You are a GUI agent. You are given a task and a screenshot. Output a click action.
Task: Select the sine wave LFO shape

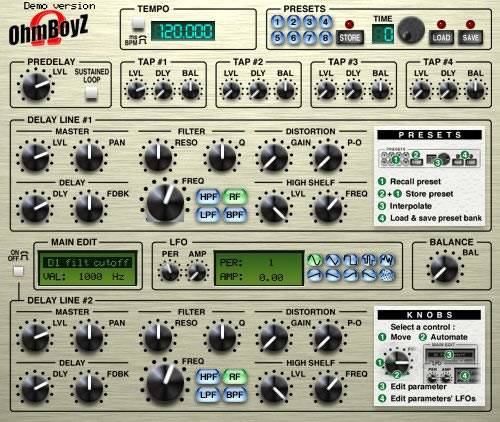pos(315,260)
